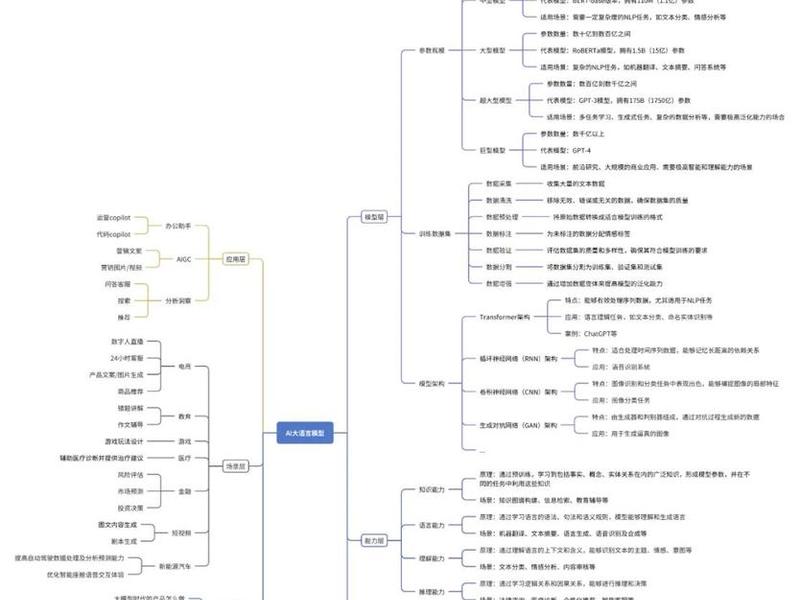Select the '卷积神经网络 (CNN) 架构' node
800x600 pixels.
point(518,392)
